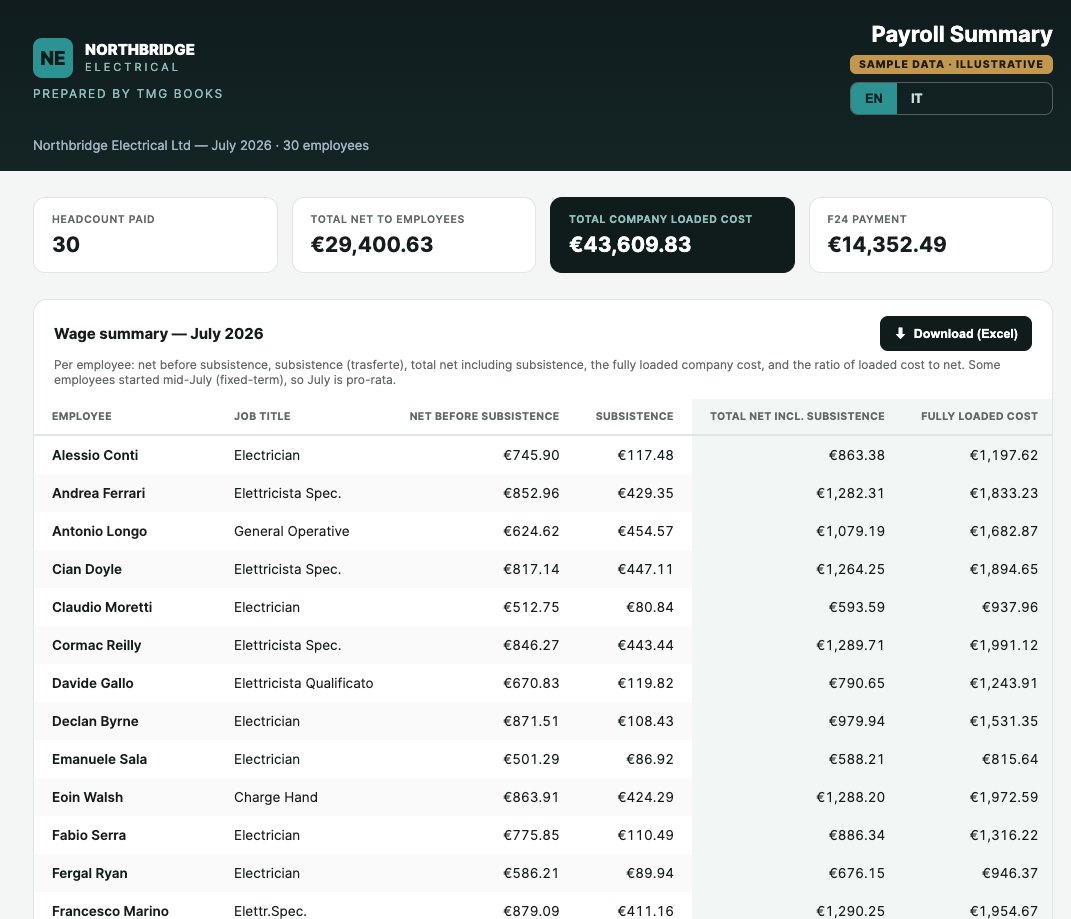Click the Fully Loaded Cost column header
1071x919 pixels.
coord(979,416)
